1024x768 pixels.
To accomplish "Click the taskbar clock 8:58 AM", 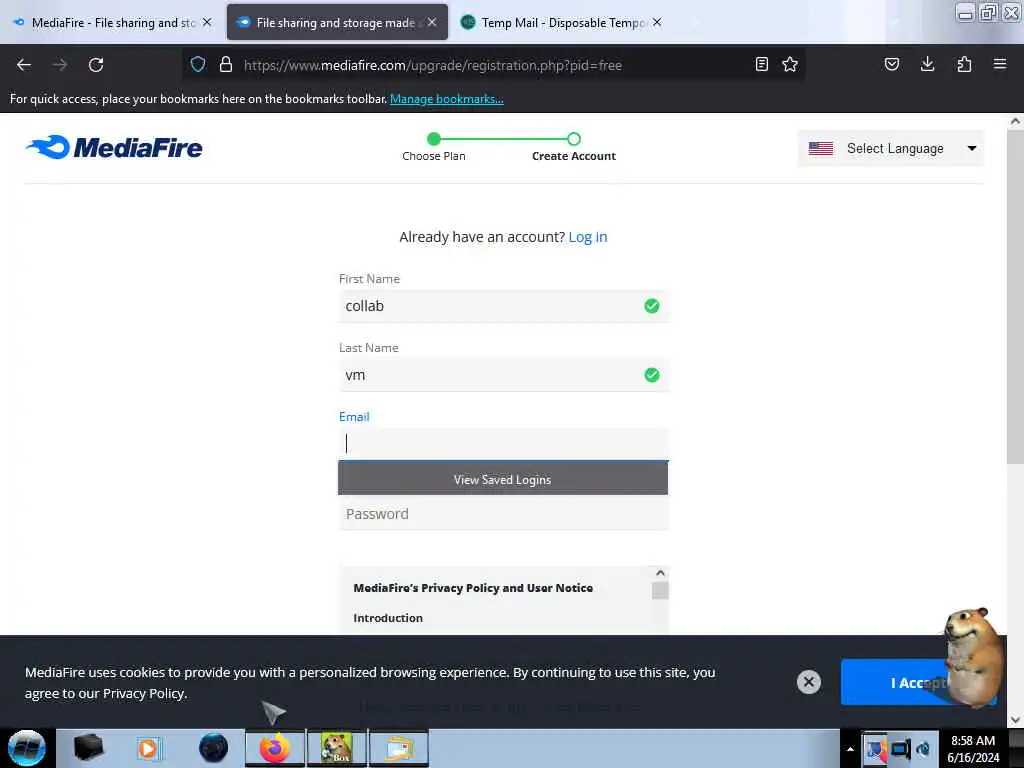I will 973,741.
